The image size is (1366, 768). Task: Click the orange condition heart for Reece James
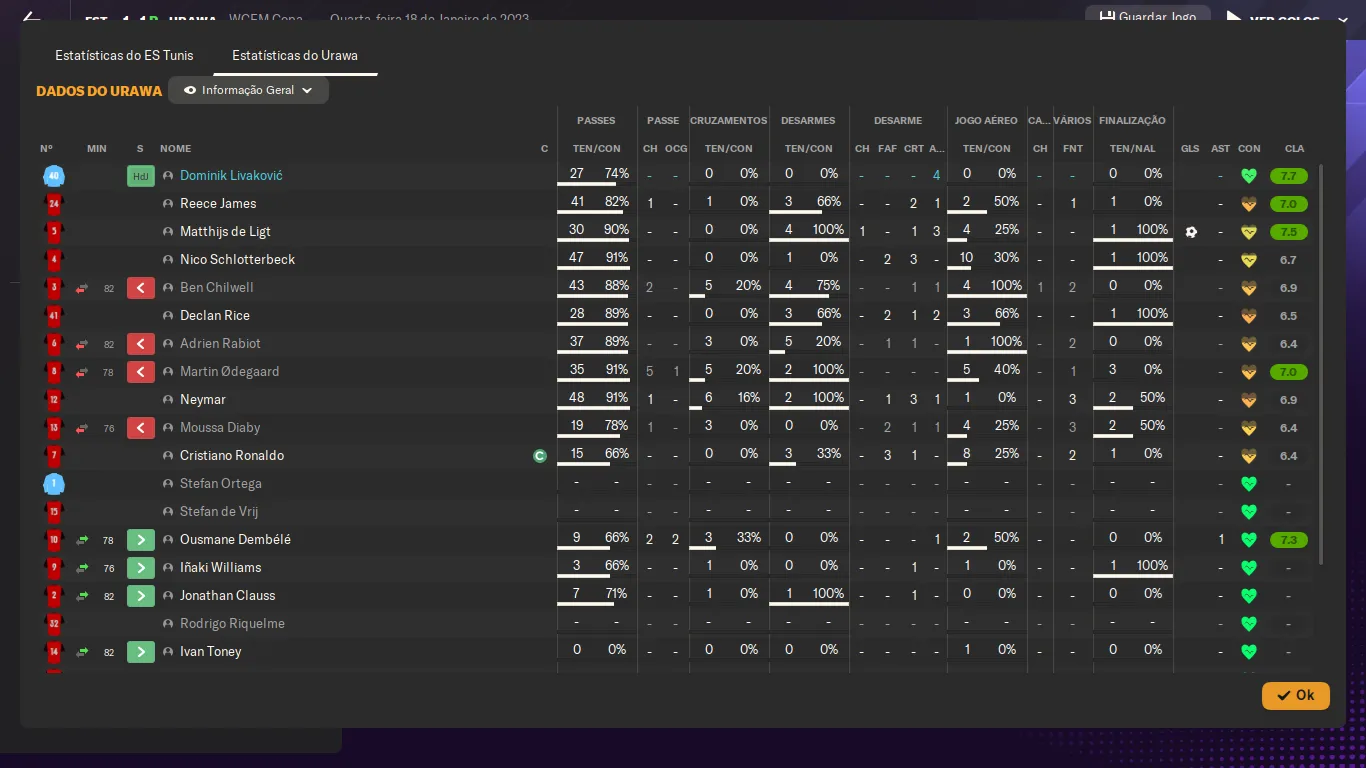(x=1248, y=204)
